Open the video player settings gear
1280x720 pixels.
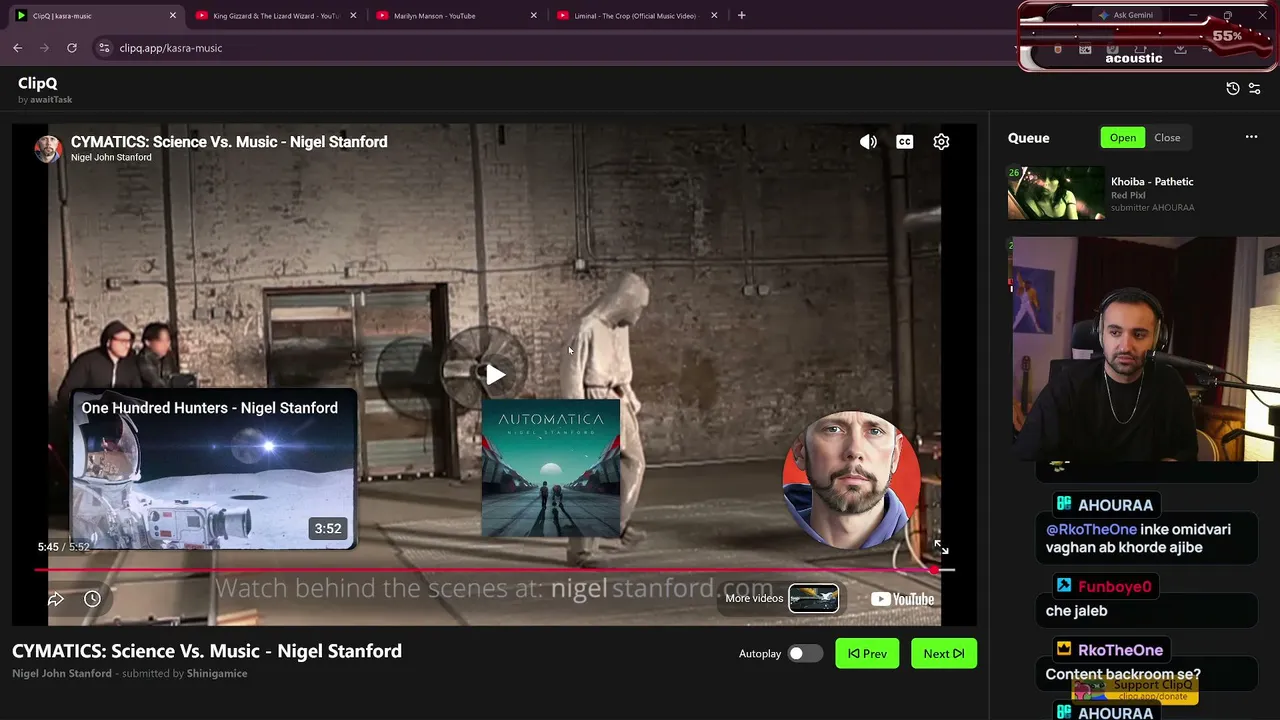[941, 142]
